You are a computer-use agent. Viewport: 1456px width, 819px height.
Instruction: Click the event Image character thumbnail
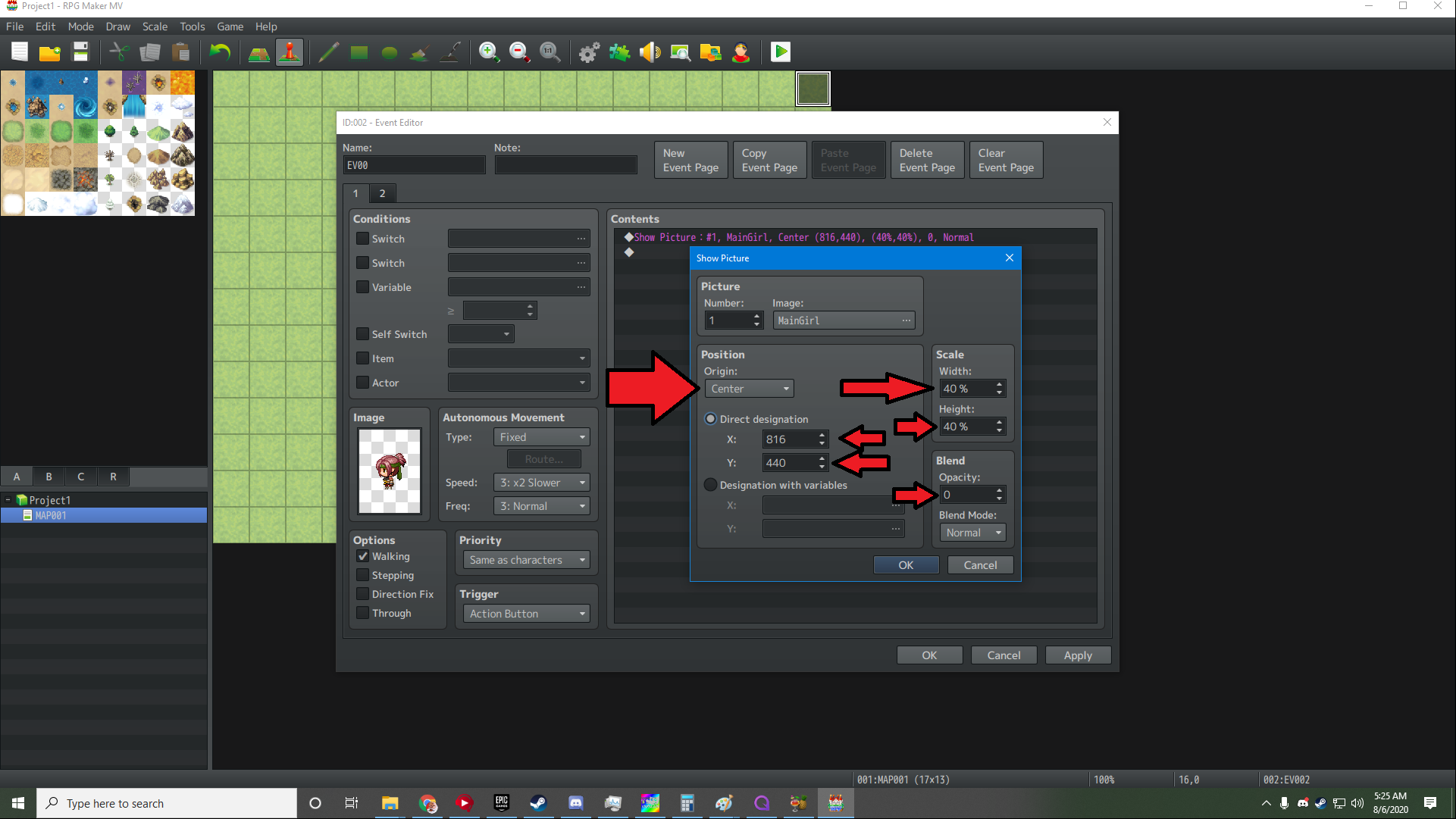tap(390, 470)
